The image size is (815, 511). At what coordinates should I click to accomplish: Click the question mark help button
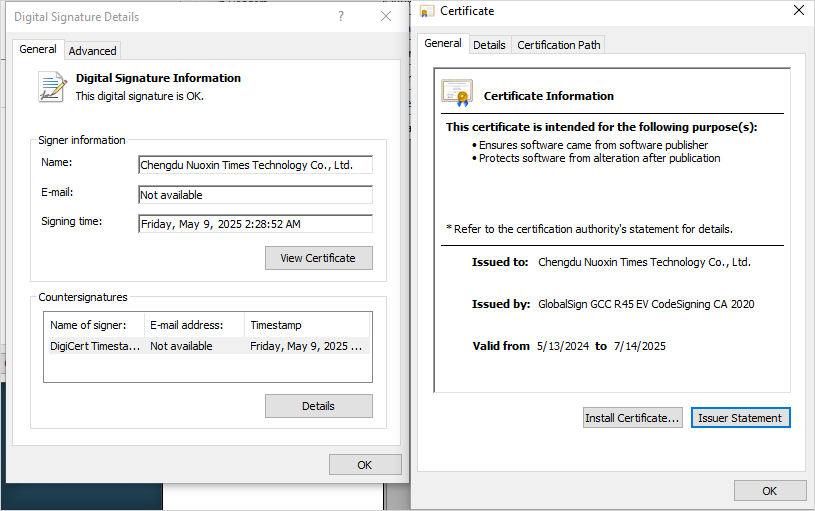coord(341,17)
